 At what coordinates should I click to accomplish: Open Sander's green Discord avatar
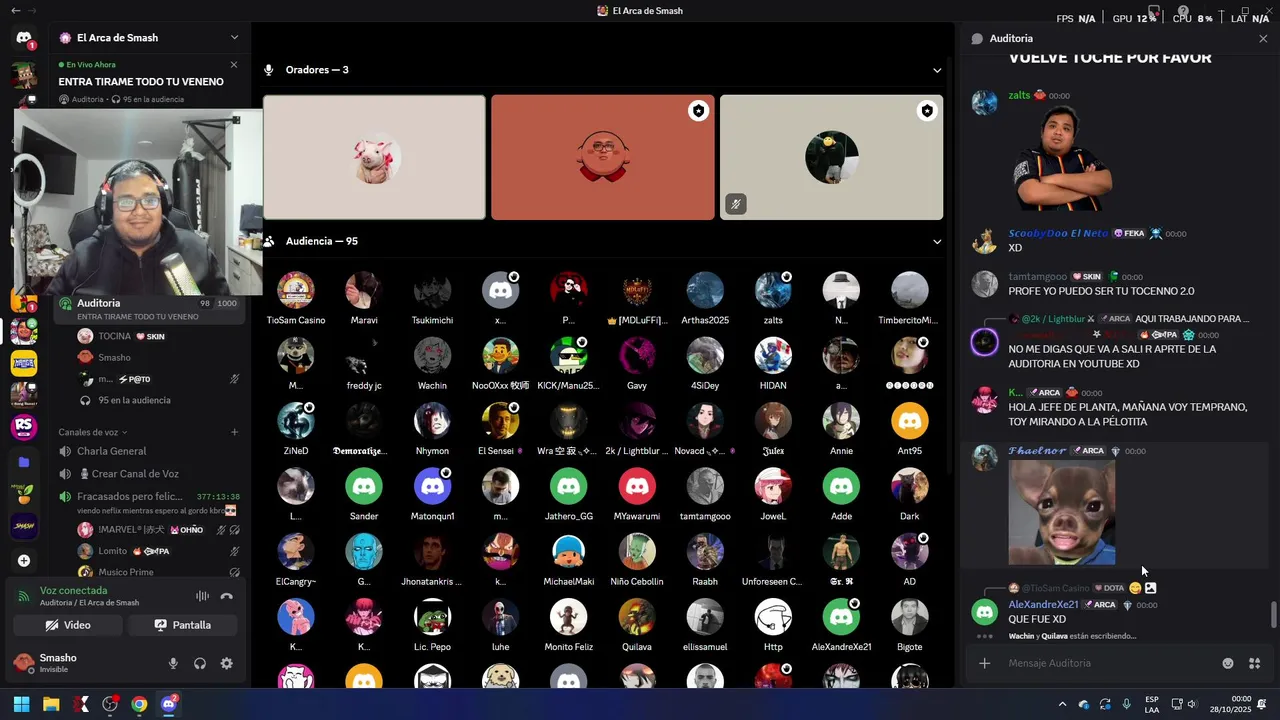[x=364, y=486]
